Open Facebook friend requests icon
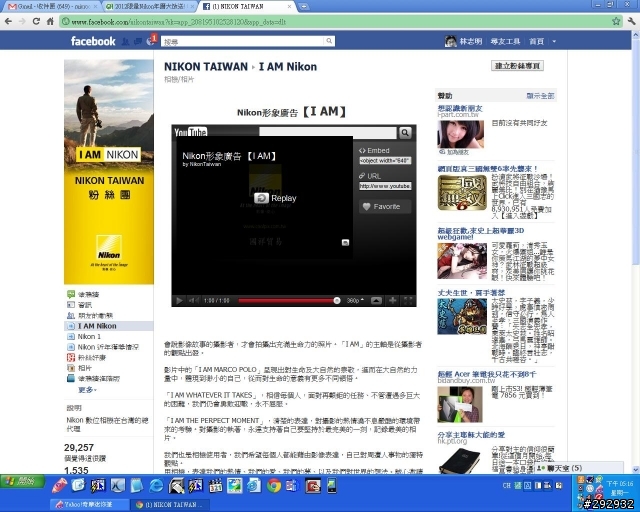 [x=126, y=41]
